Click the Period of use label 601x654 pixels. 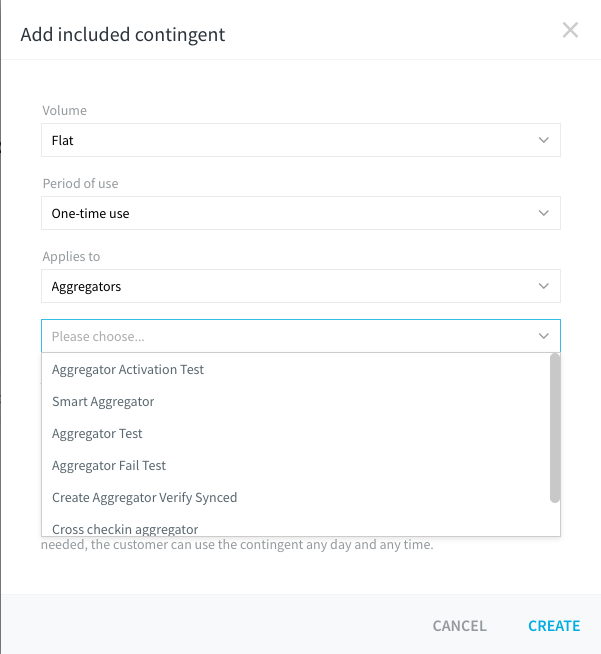80,184
